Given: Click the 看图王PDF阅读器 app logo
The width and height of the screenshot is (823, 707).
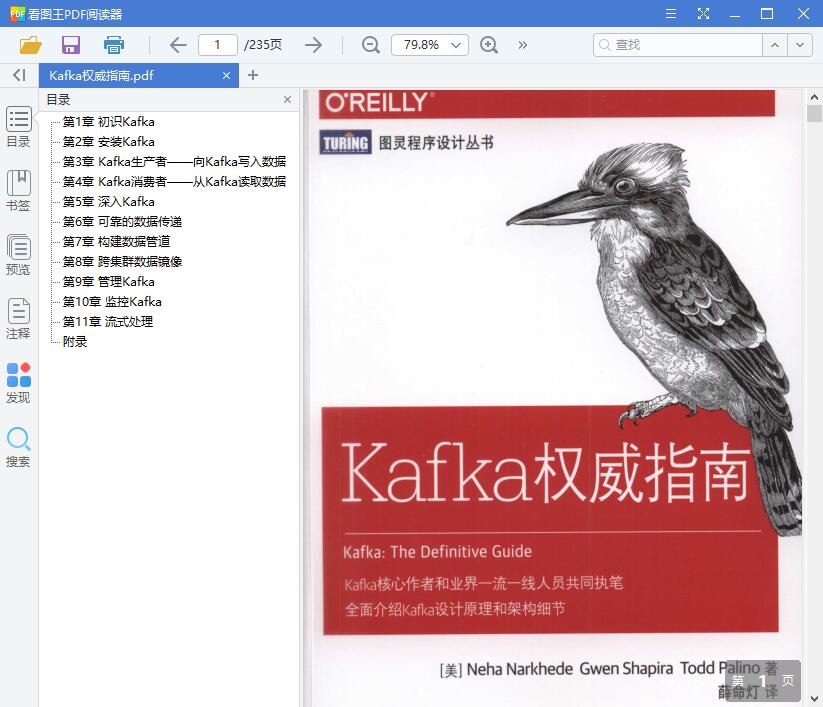Looking at the screenshot, I should [x=17, y=14].
